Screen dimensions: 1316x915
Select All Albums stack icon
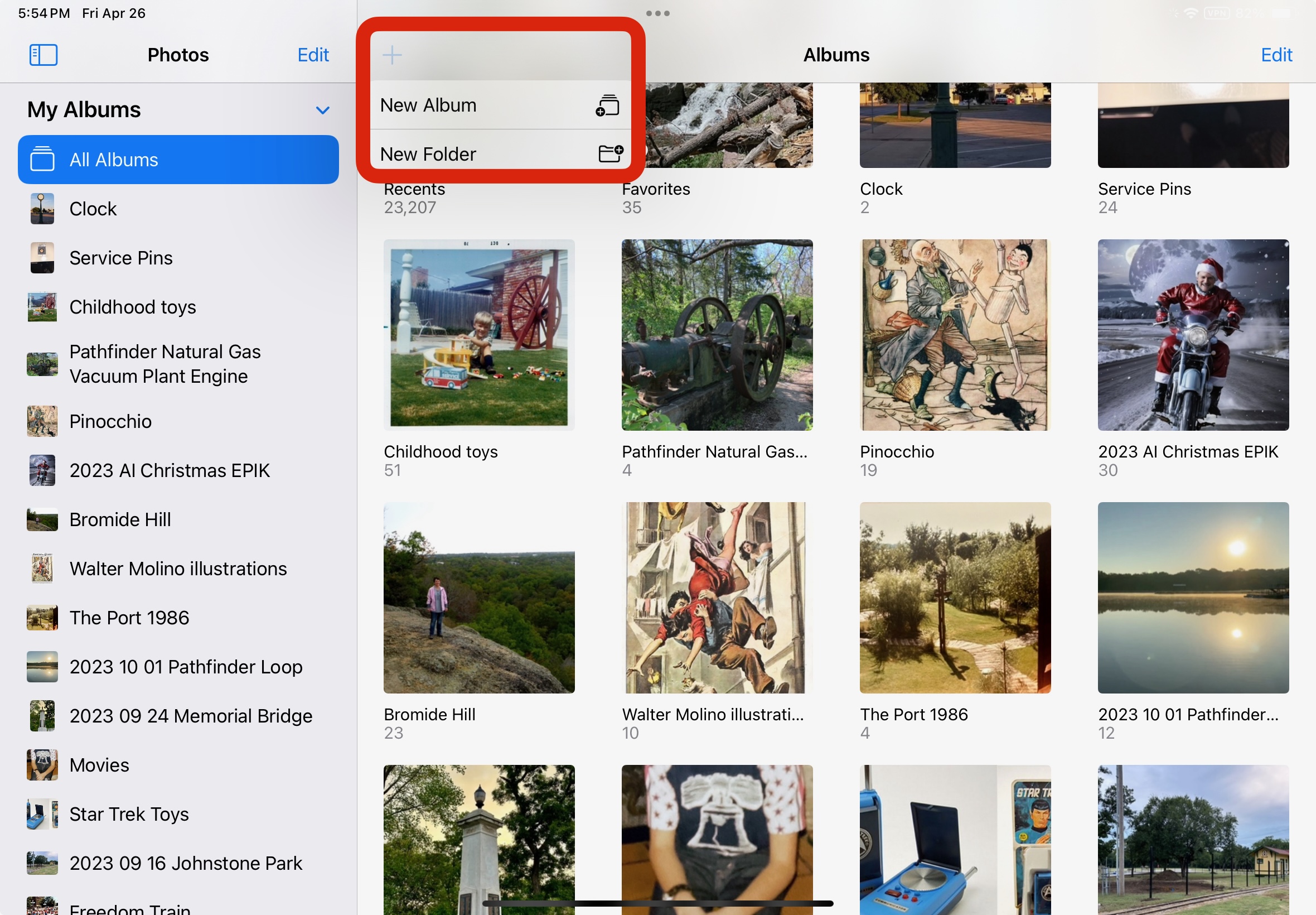tap(42, 160)
